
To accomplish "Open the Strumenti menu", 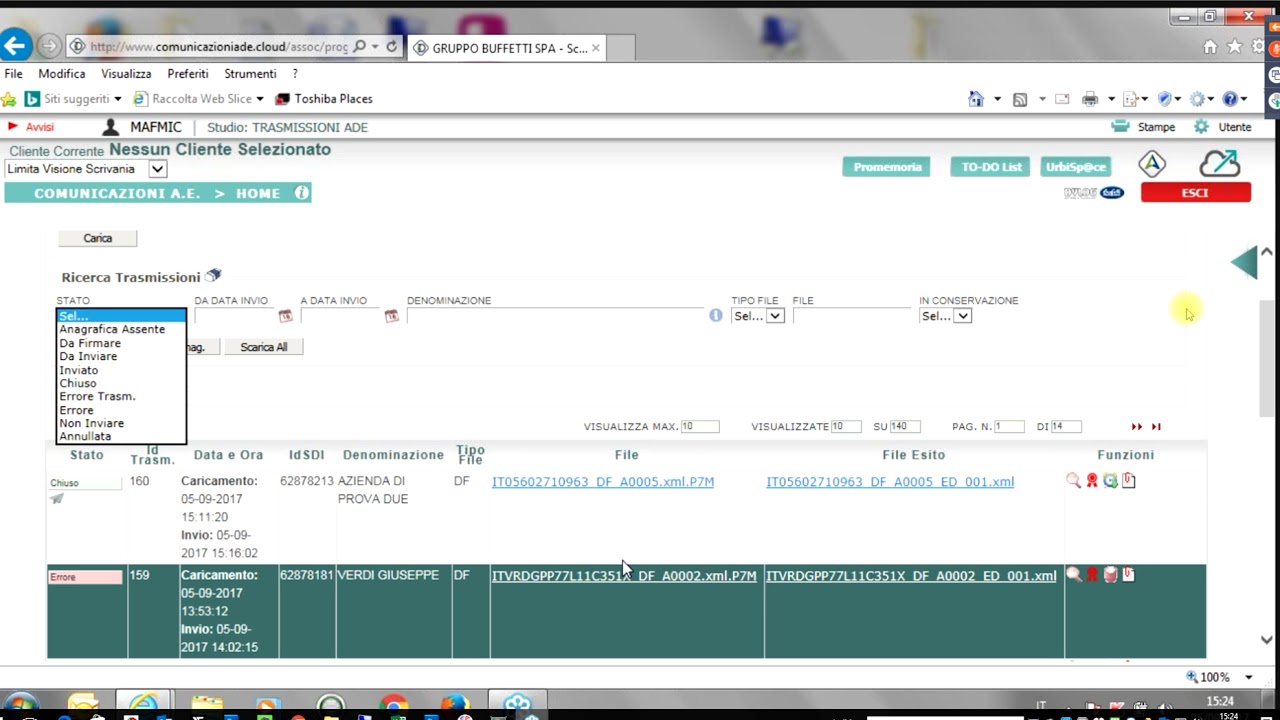I will coord(250,74).
